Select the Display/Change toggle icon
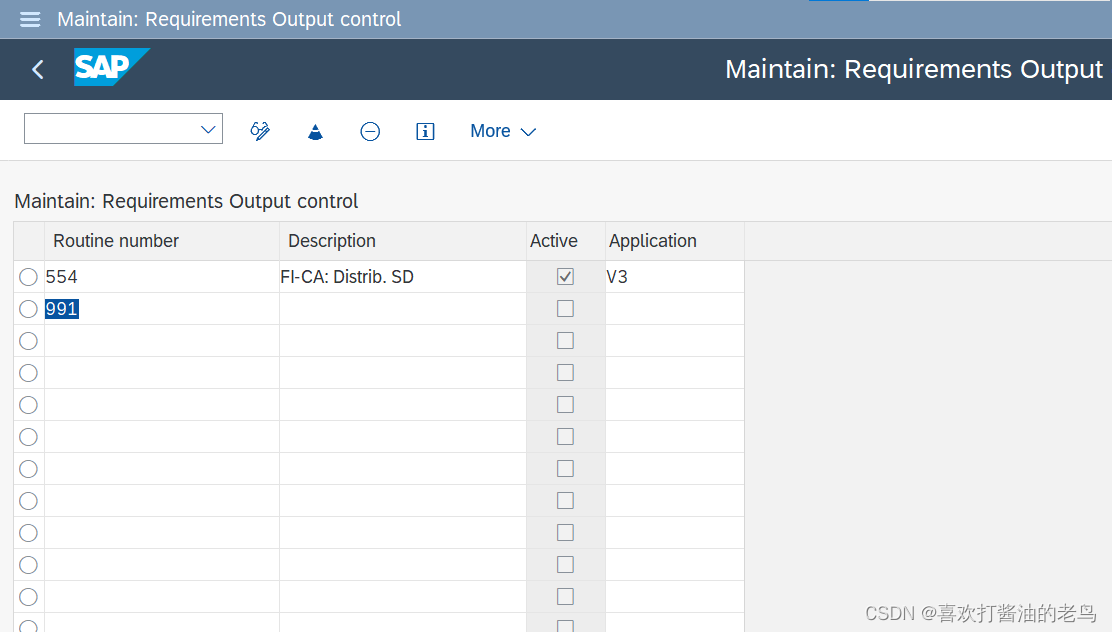 tap(260, 131)
